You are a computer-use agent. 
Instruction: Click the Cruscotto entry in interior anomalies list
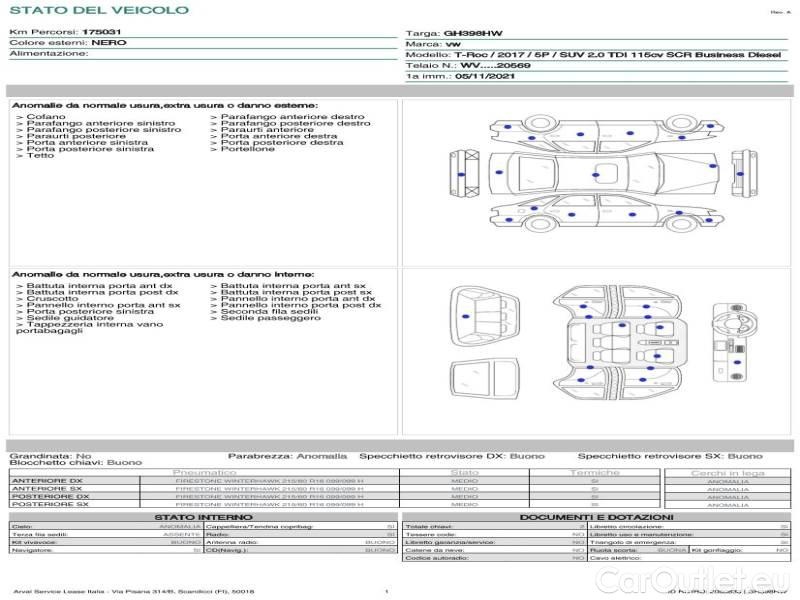point(52,298)
